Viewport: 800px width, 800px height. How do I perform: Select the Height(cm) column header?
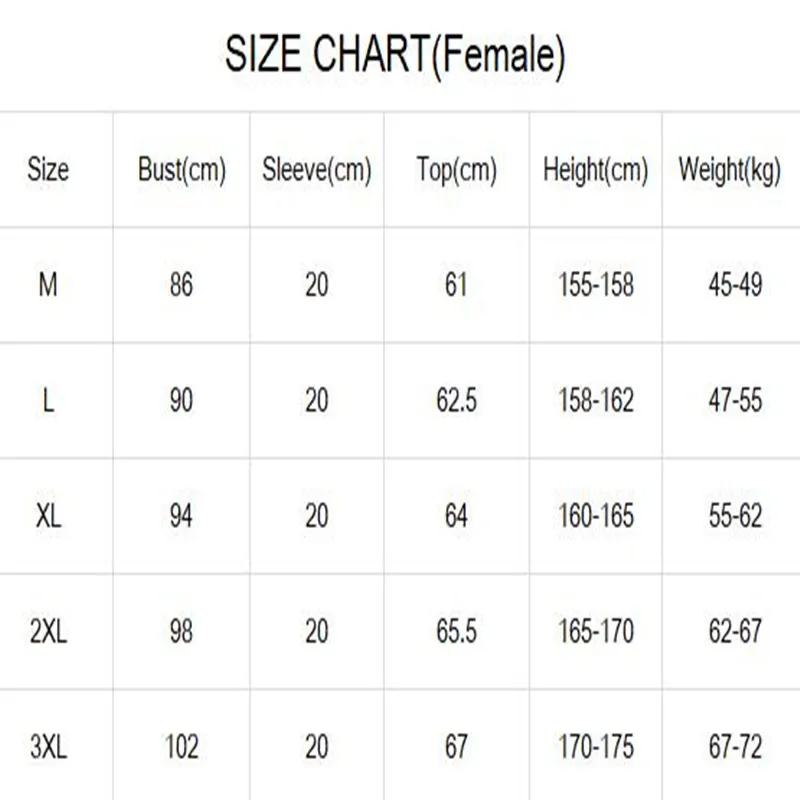(x=595, y=170)
